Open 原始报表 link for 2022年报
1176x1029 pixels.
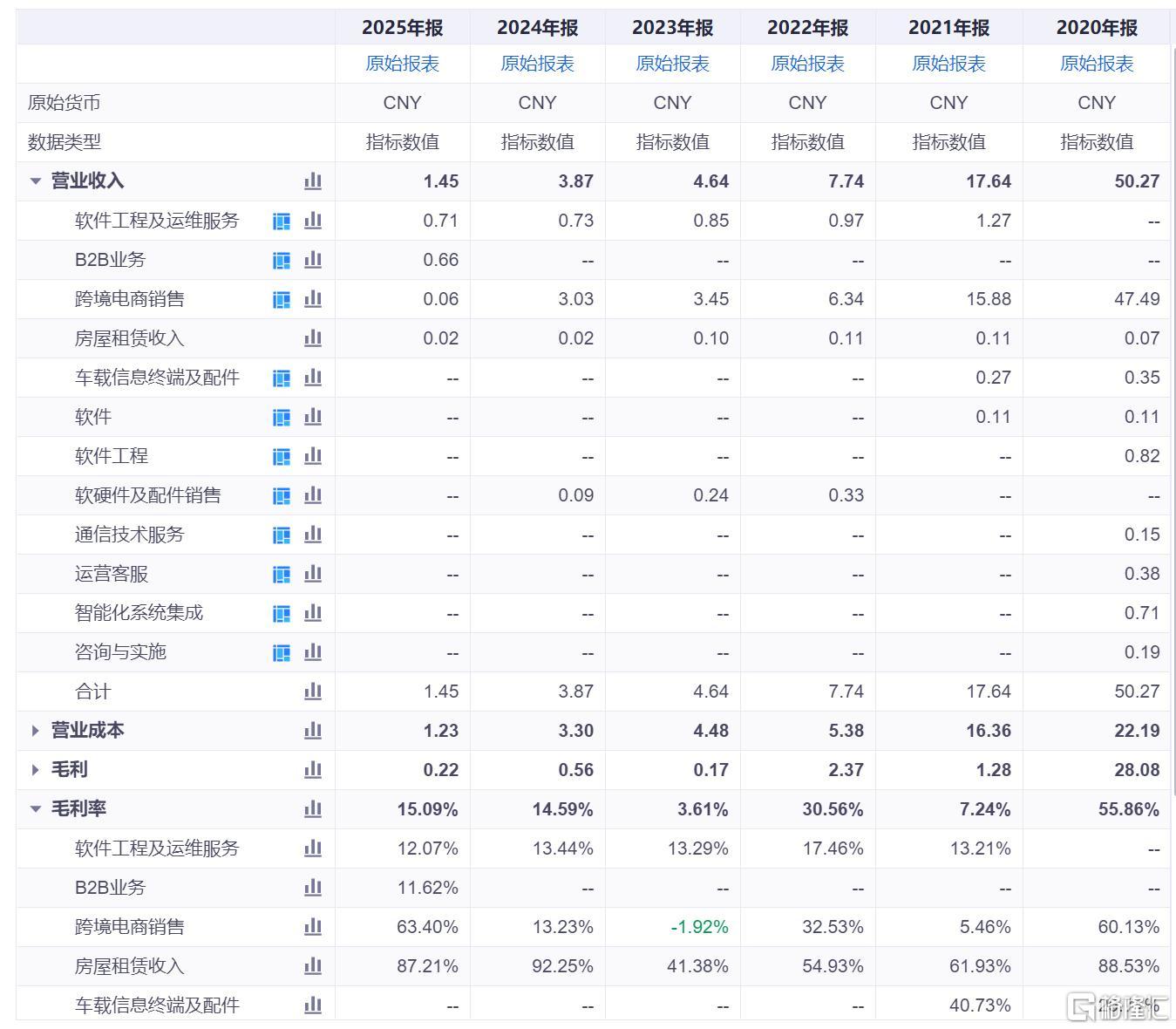pos(808,64)
